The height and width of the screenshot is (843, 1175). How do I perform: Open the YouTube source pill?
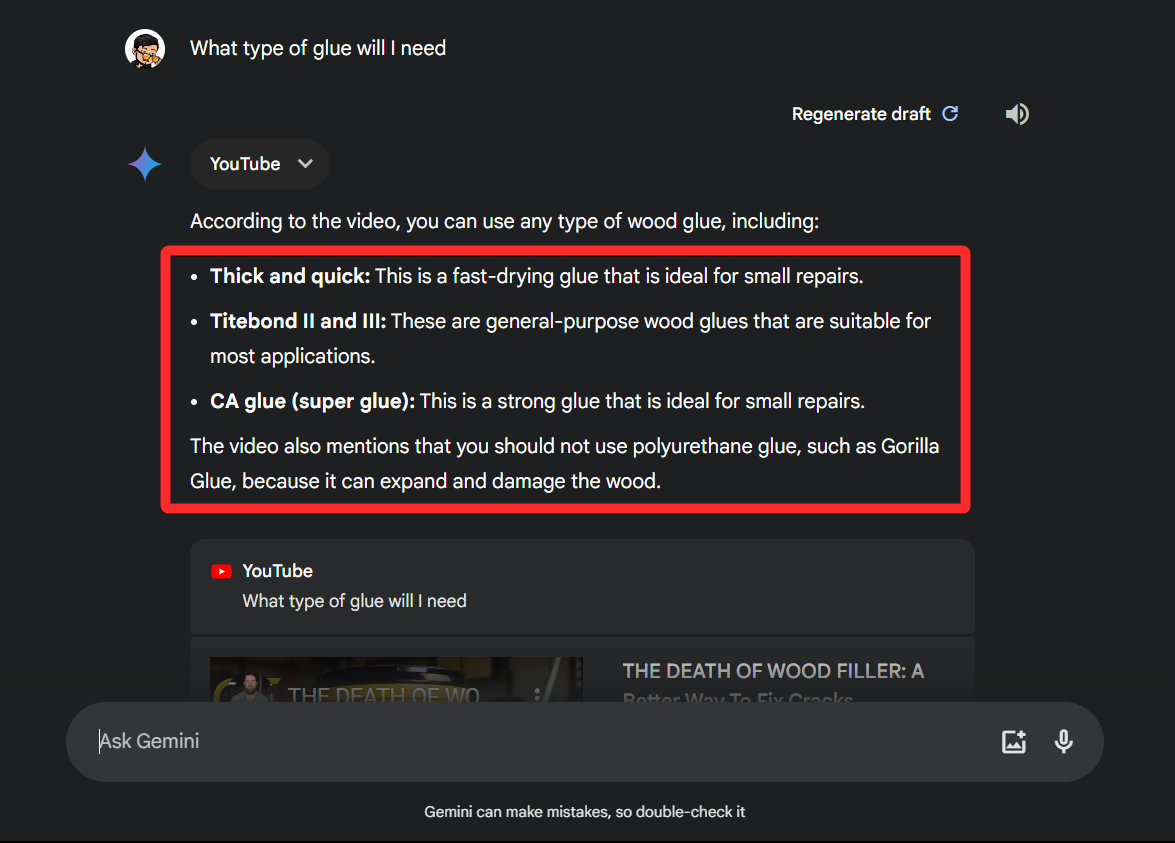(x=259, y=164)
